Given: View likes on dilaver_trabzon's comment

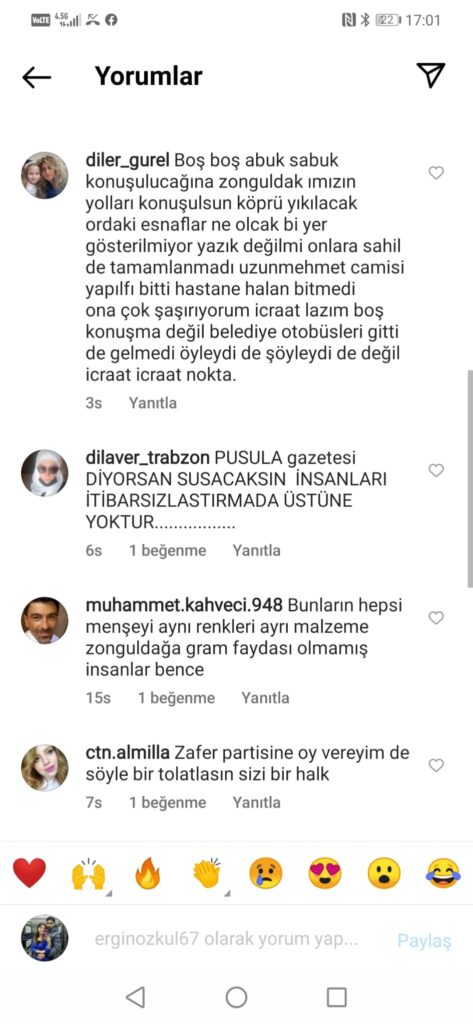Looking at the screenshot, I should coord(167,551).
